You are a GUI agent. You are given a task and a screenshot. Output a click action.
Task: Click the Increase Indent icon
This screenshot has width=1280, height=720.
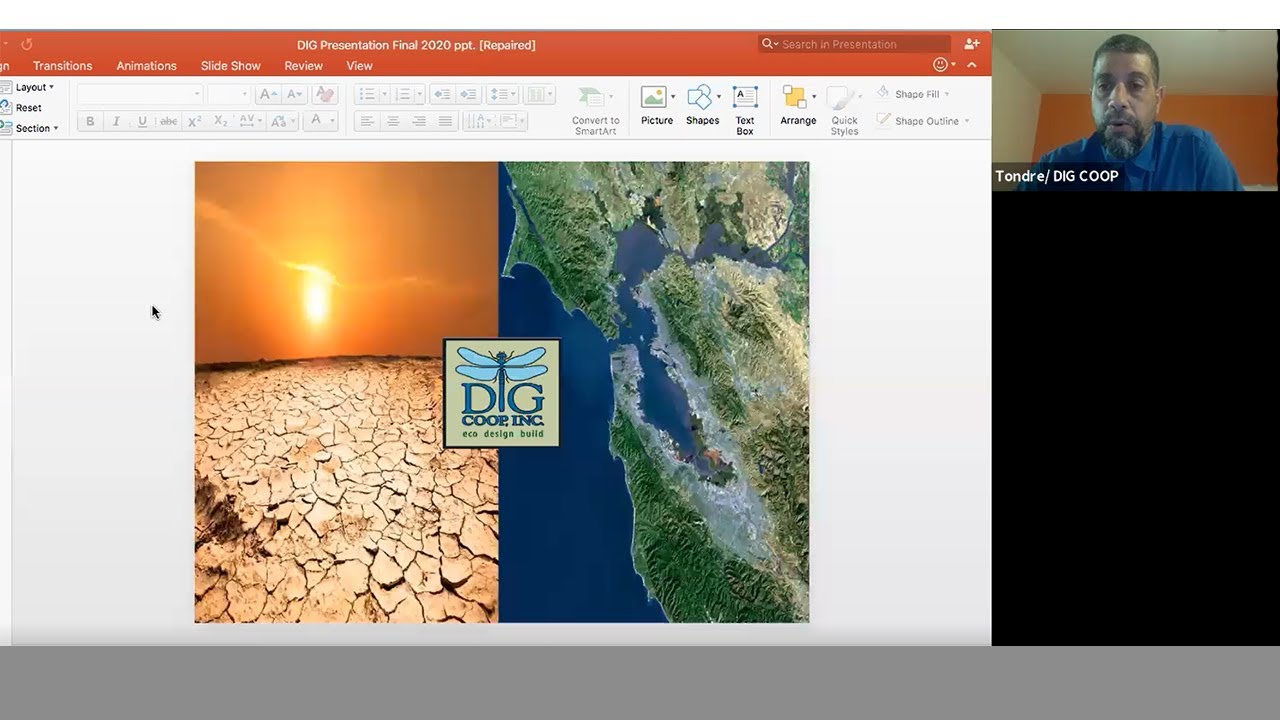point(468,94)
